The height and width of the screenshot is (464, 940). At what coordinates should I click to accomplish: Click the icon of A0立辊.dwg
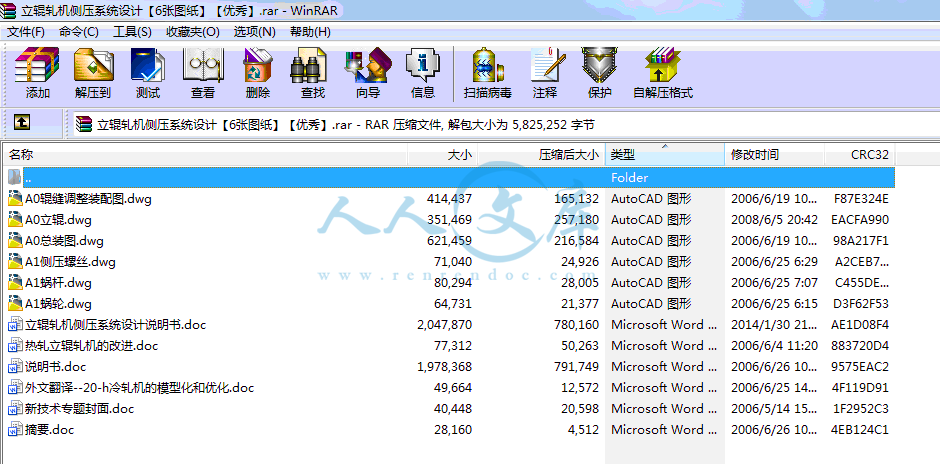coord(15,220)
